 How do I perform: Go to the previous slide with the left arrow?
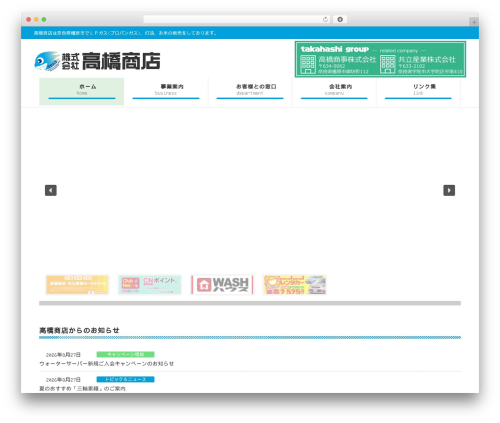pyautogui.click(x=51, y=190)
